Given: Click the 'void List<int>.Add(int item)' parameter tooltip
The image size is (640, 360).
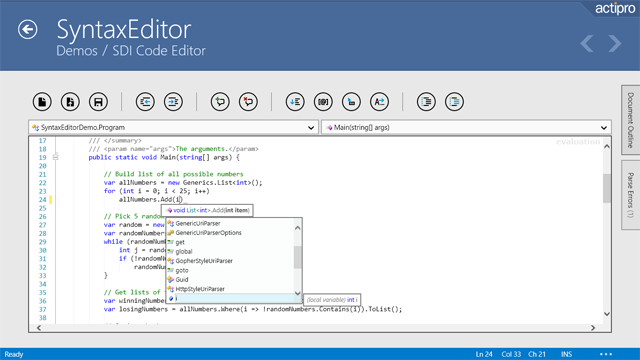Looking at the screenshot, I should point(207,210).
